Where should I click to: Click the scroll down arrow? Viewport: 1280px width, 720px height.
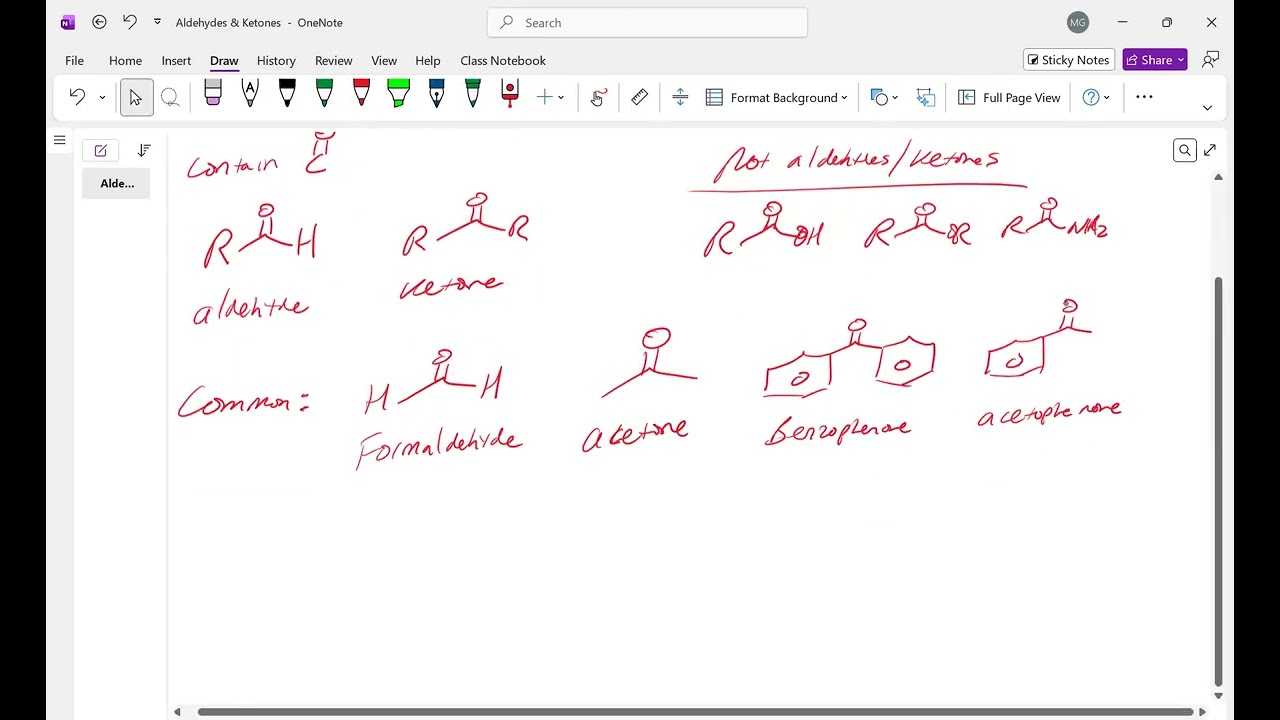(x=1218, y=696)
